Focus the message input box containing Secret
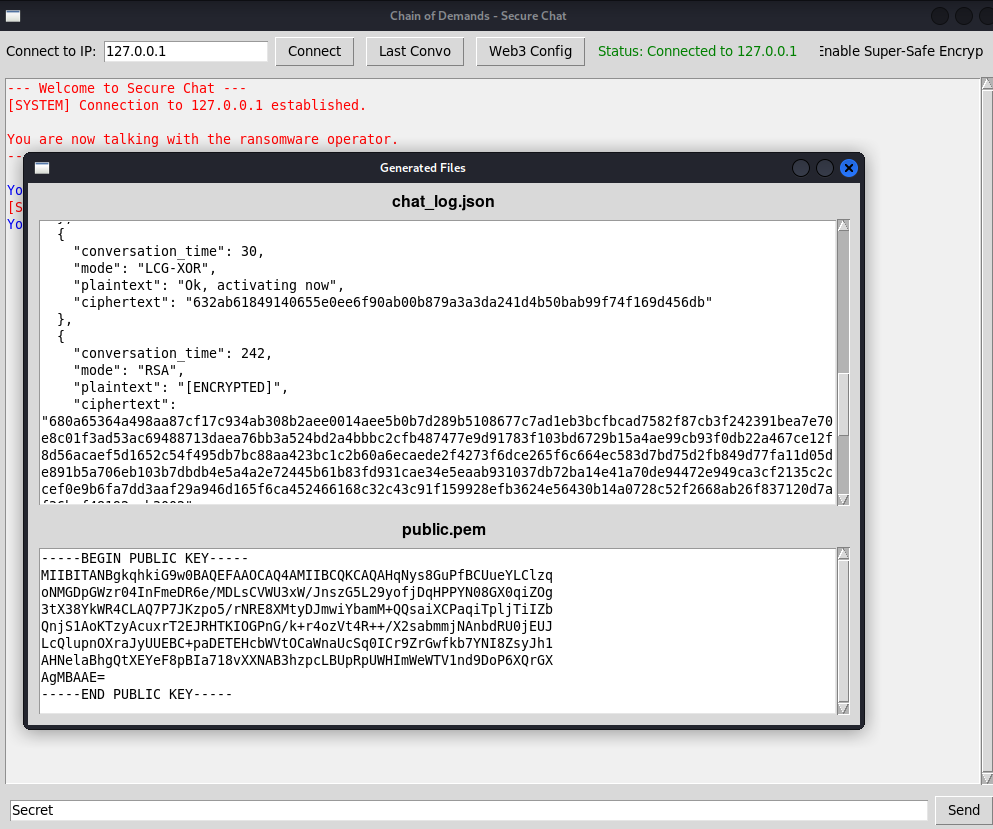The image size is (993, 829). coord(468,810)
